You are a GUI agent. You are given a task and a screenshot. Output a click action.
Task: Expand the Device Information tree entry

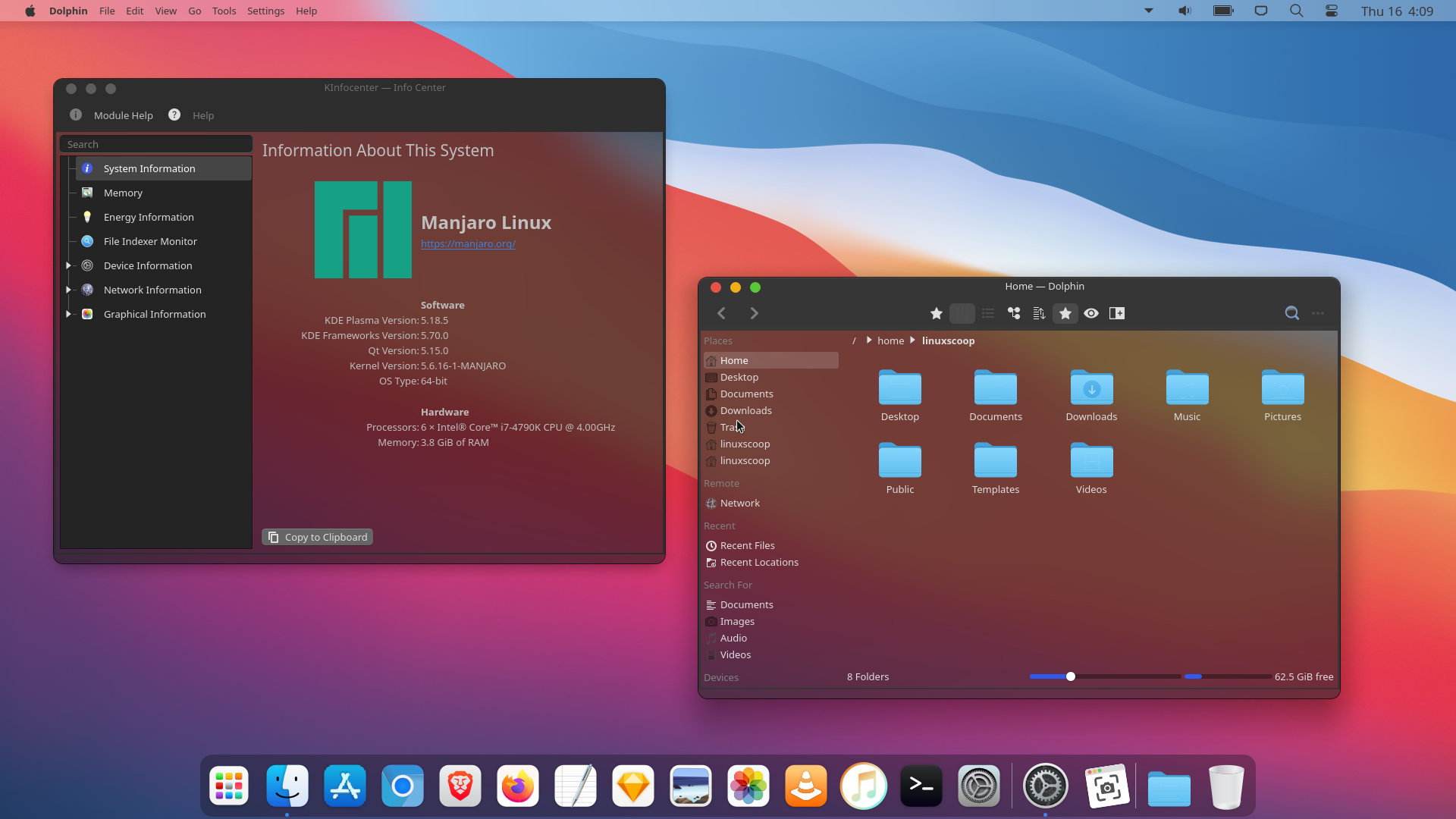point(68,265)
